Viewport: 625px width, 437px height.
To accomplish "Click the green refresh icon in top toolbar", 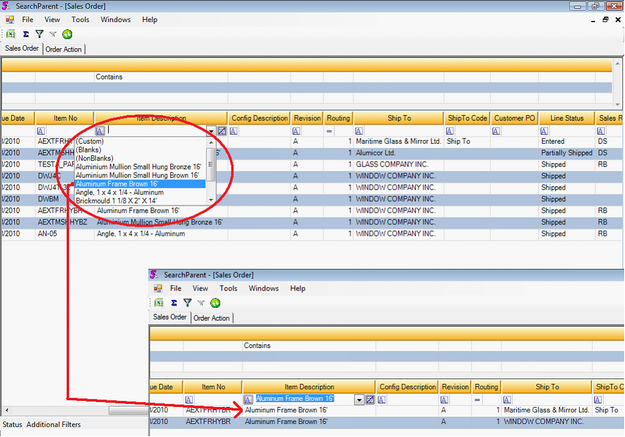I will click(x=66, y=33).
